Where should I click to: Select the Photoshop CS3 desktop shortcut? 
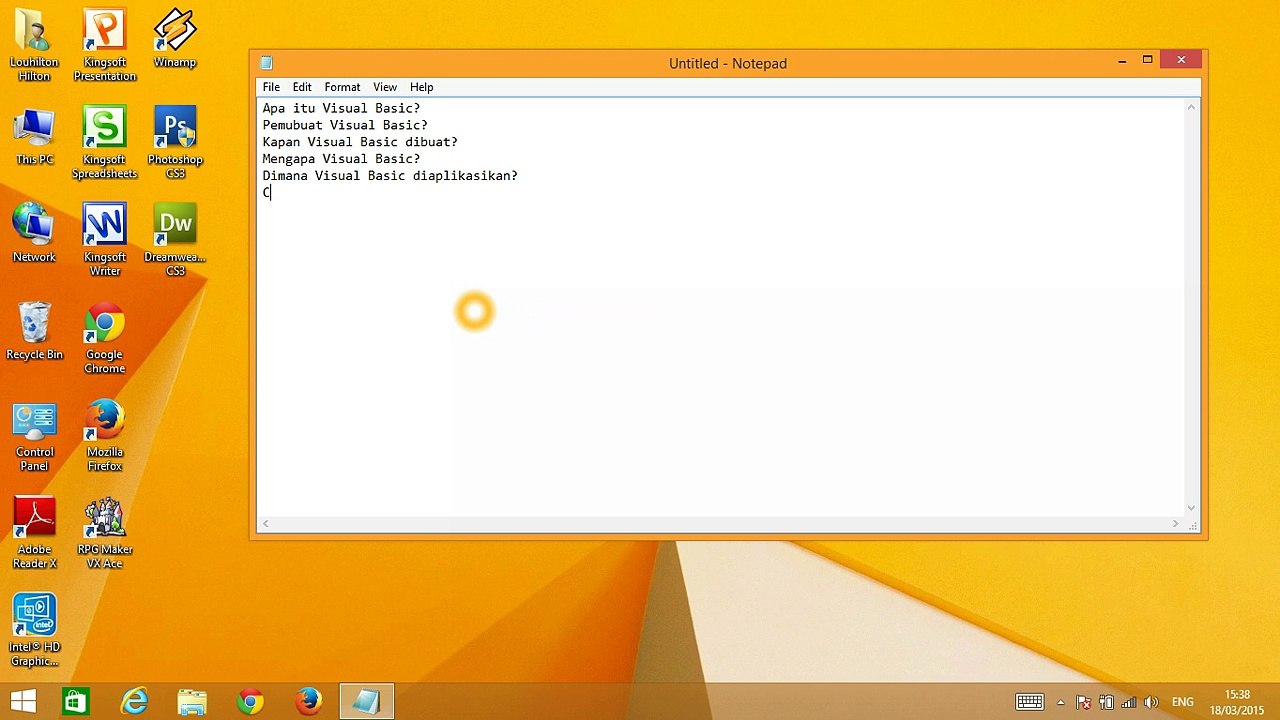point(175,144)
